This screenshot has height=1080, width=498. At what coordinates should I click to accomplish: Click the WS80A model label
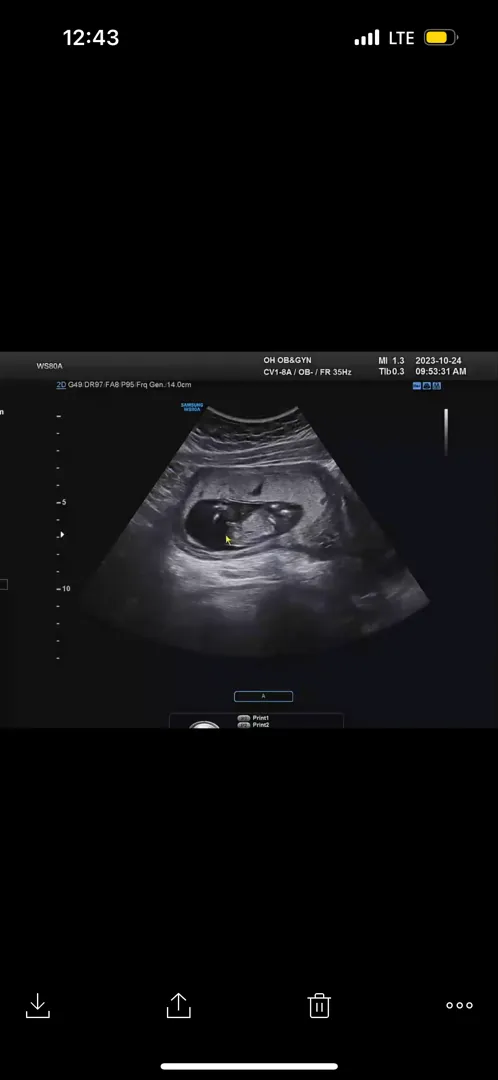click(50, 366)
